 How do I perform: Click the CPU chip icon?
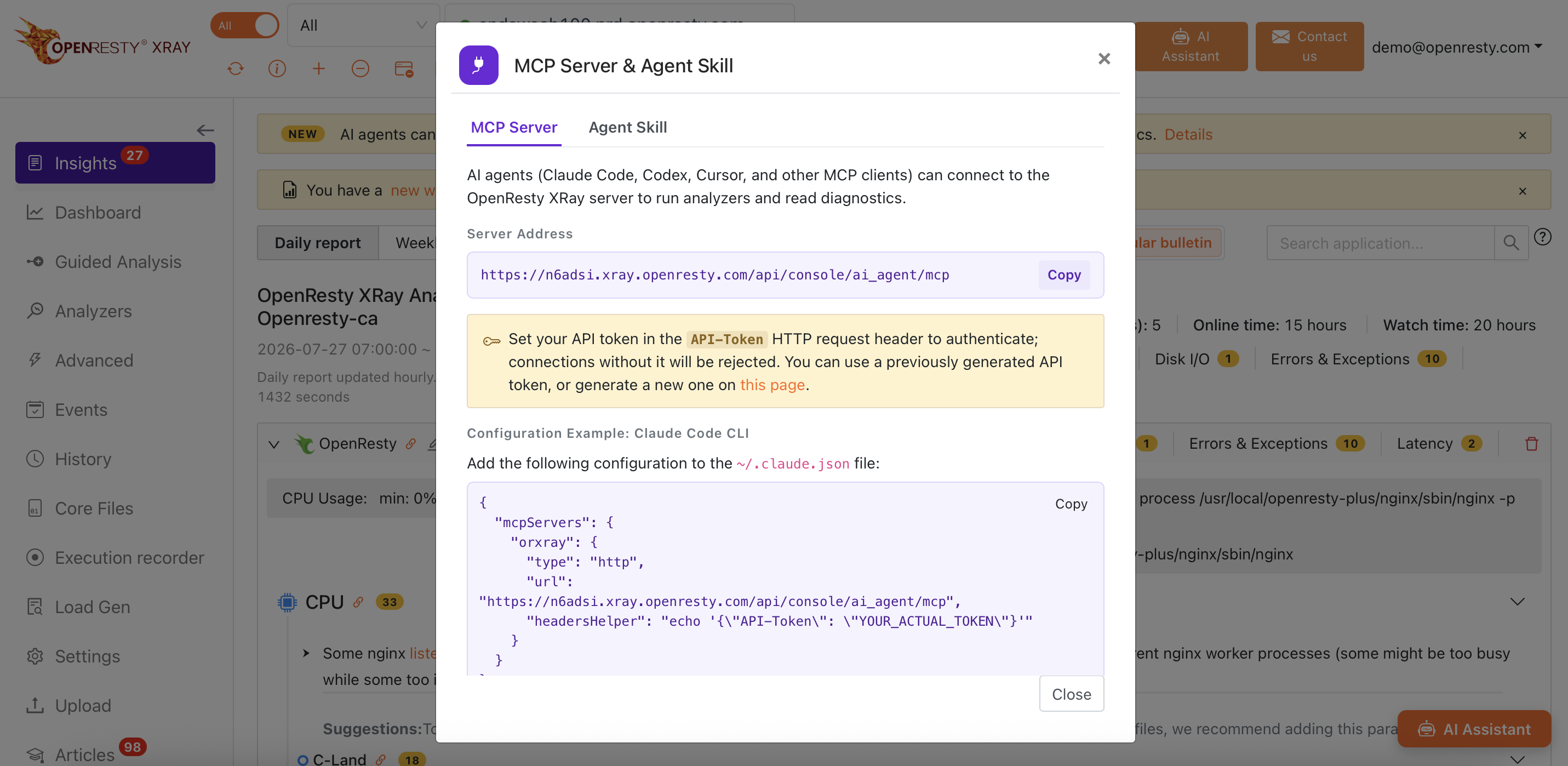287,602
